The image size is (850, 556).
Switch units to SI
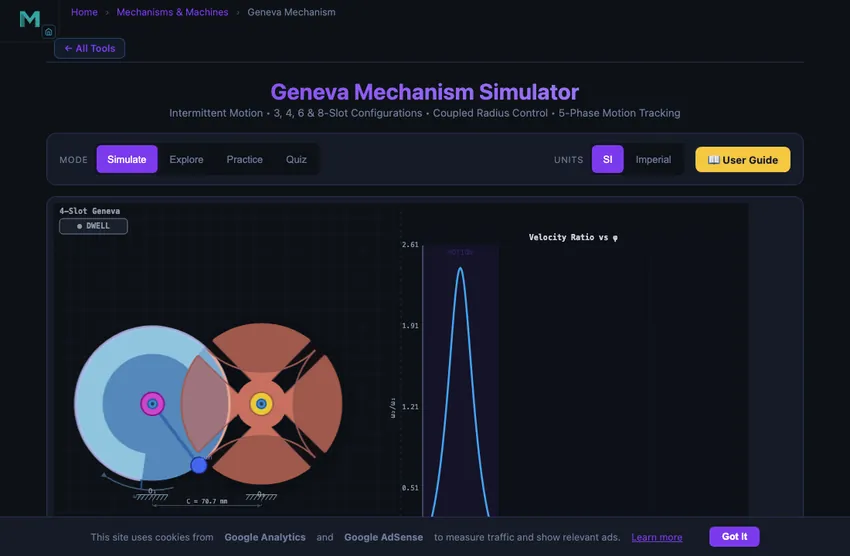(607, 159)
